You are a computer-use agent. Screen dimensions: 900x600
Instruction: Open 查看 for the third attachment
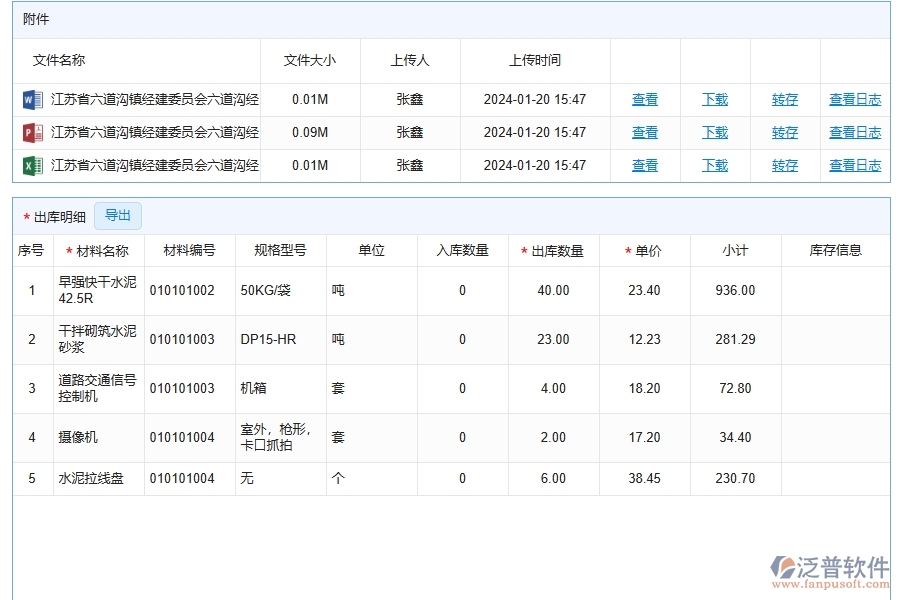(x=644, y=165)
